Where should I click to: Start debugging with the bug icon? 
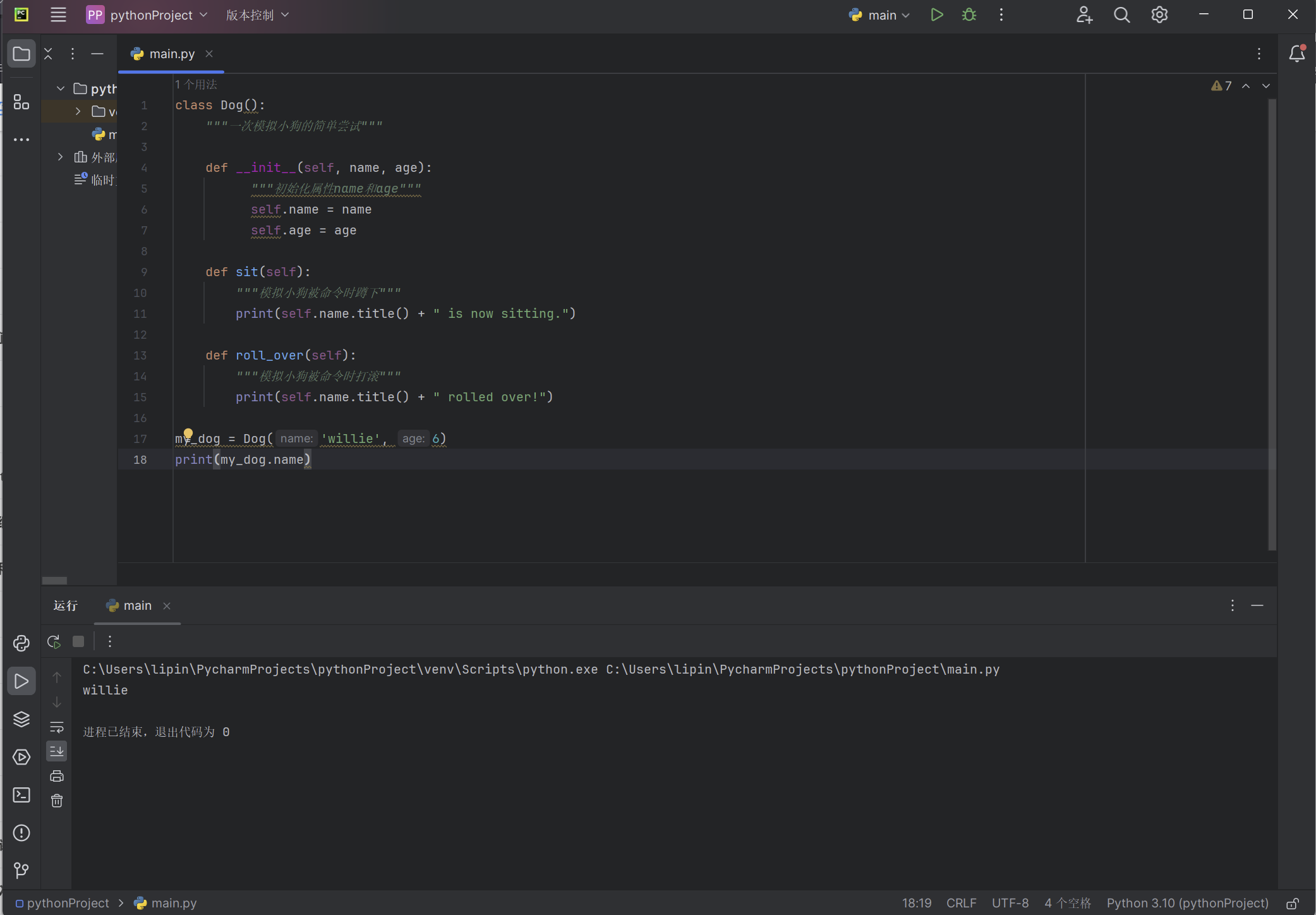tap(969, 15)
